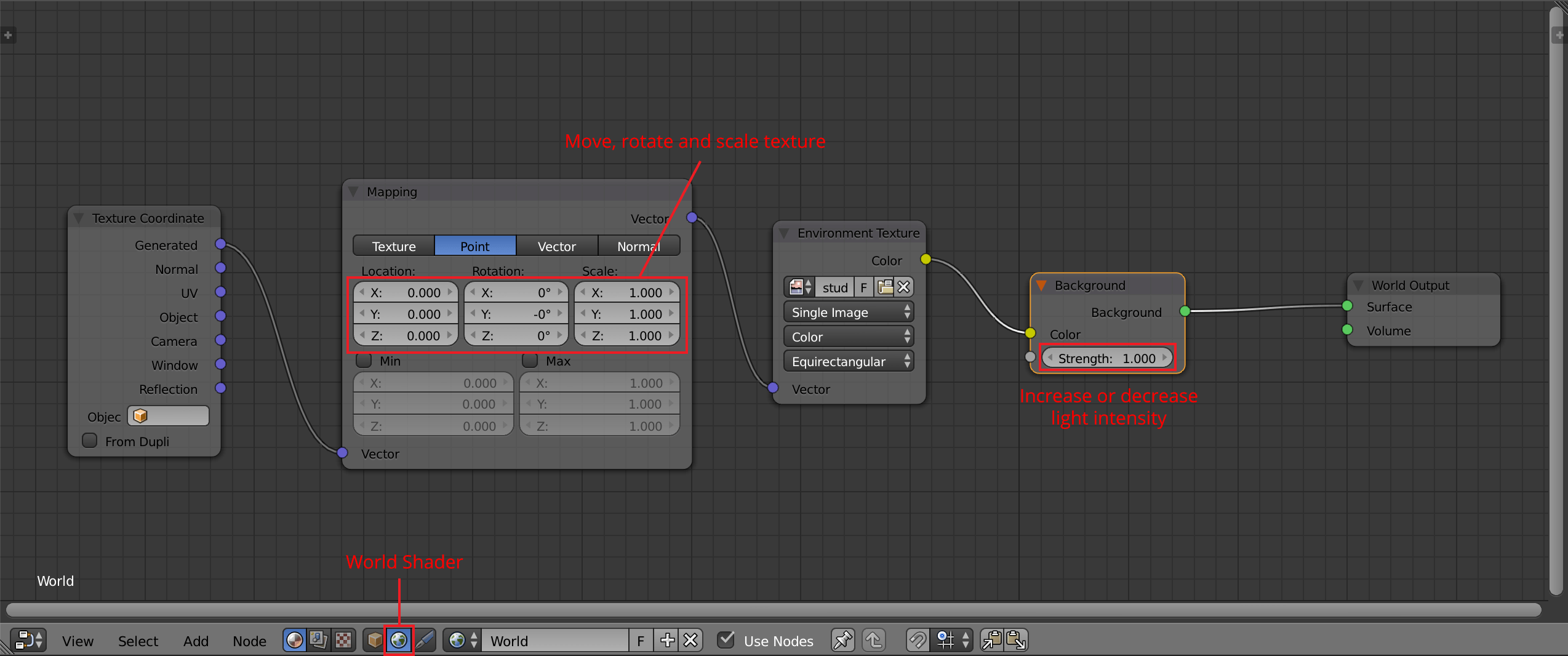Adjust the Strength slider in Background node
The height and width of the screenshot is (656, 1568).
click(x=1106, y=358)
